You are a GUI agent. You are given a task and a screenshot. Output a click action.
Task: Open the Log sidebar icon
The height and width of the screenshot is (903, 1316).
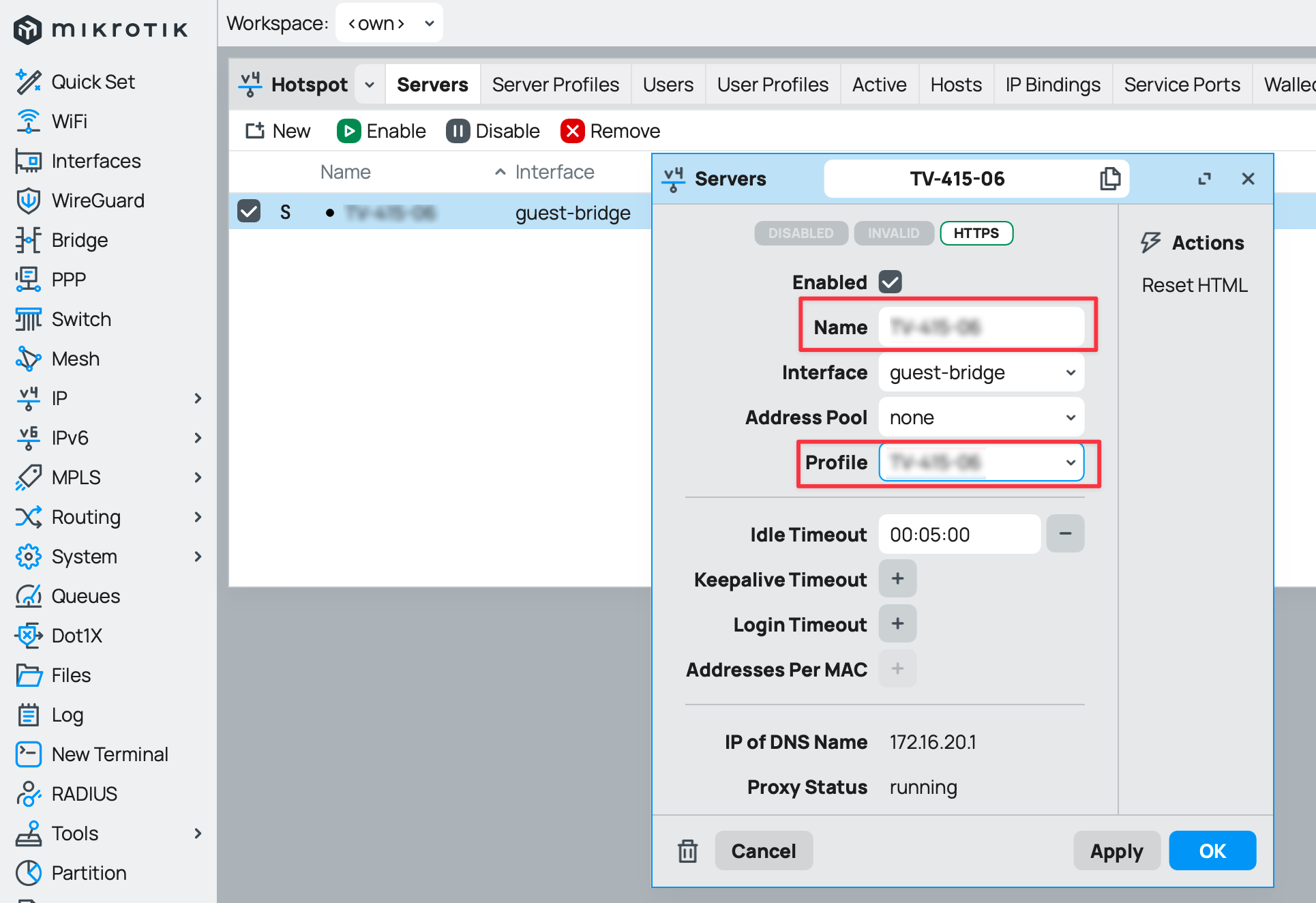[28, 715]
